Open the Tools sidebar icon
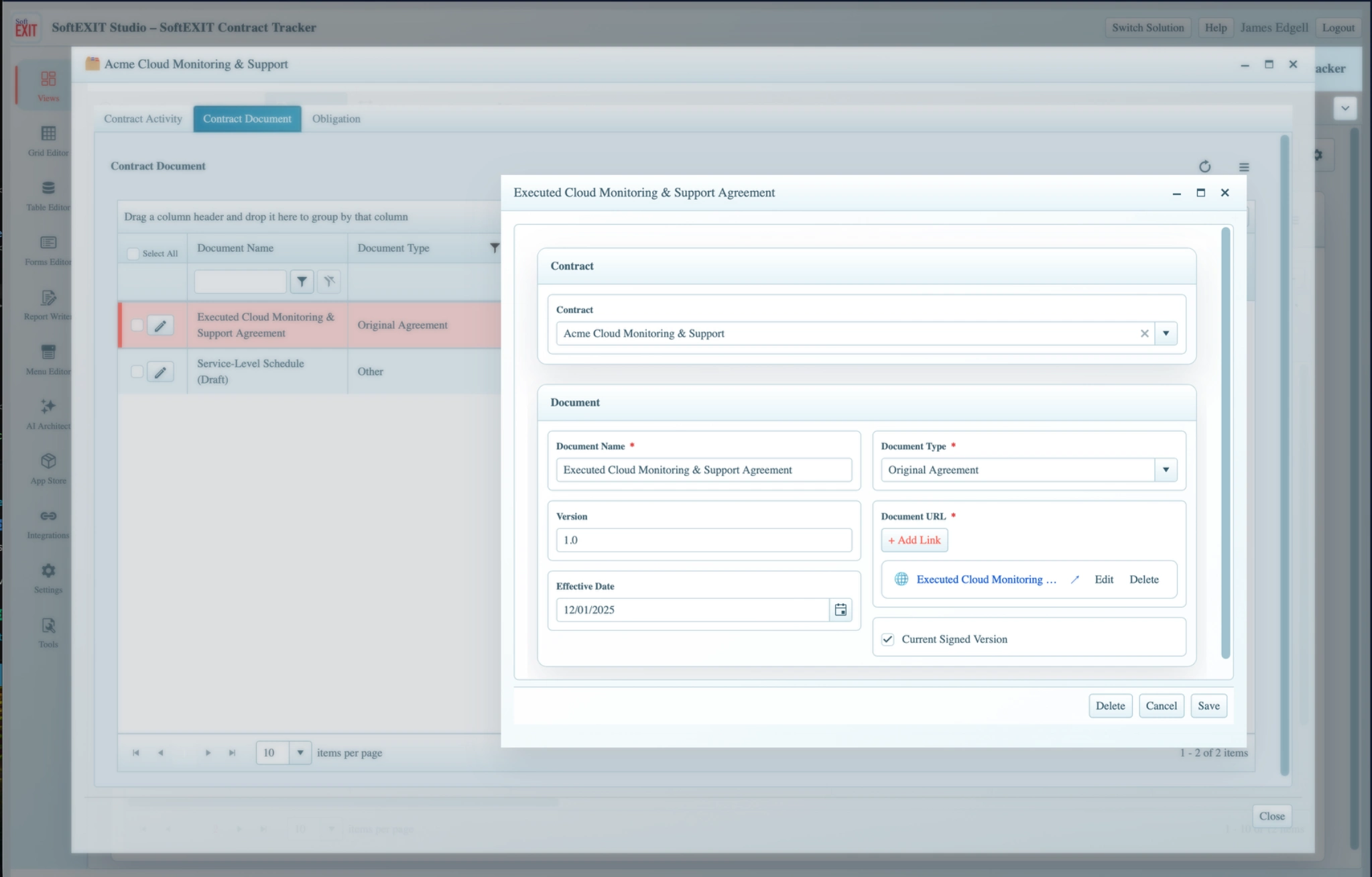Viewport: 1372px width, 877px height. 48,626
